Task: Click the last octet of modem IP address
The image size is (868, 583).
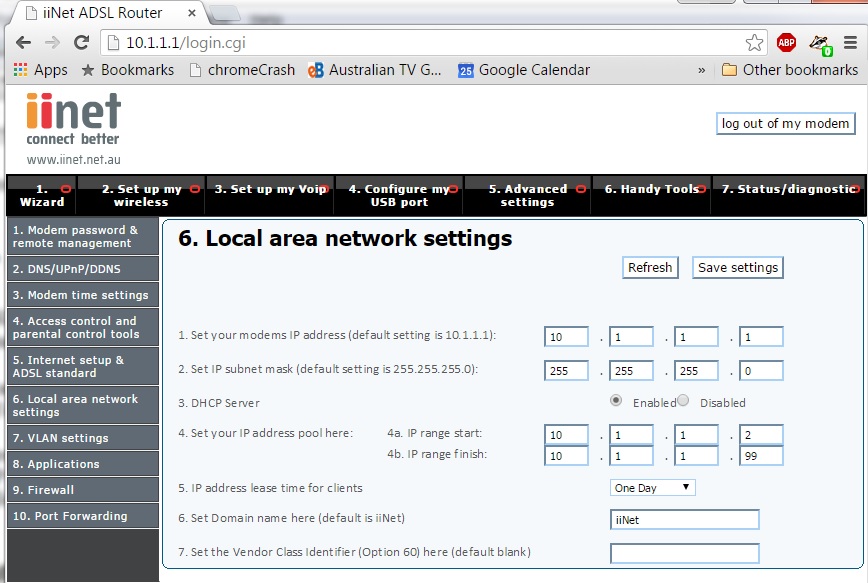Action: (761, 337)
